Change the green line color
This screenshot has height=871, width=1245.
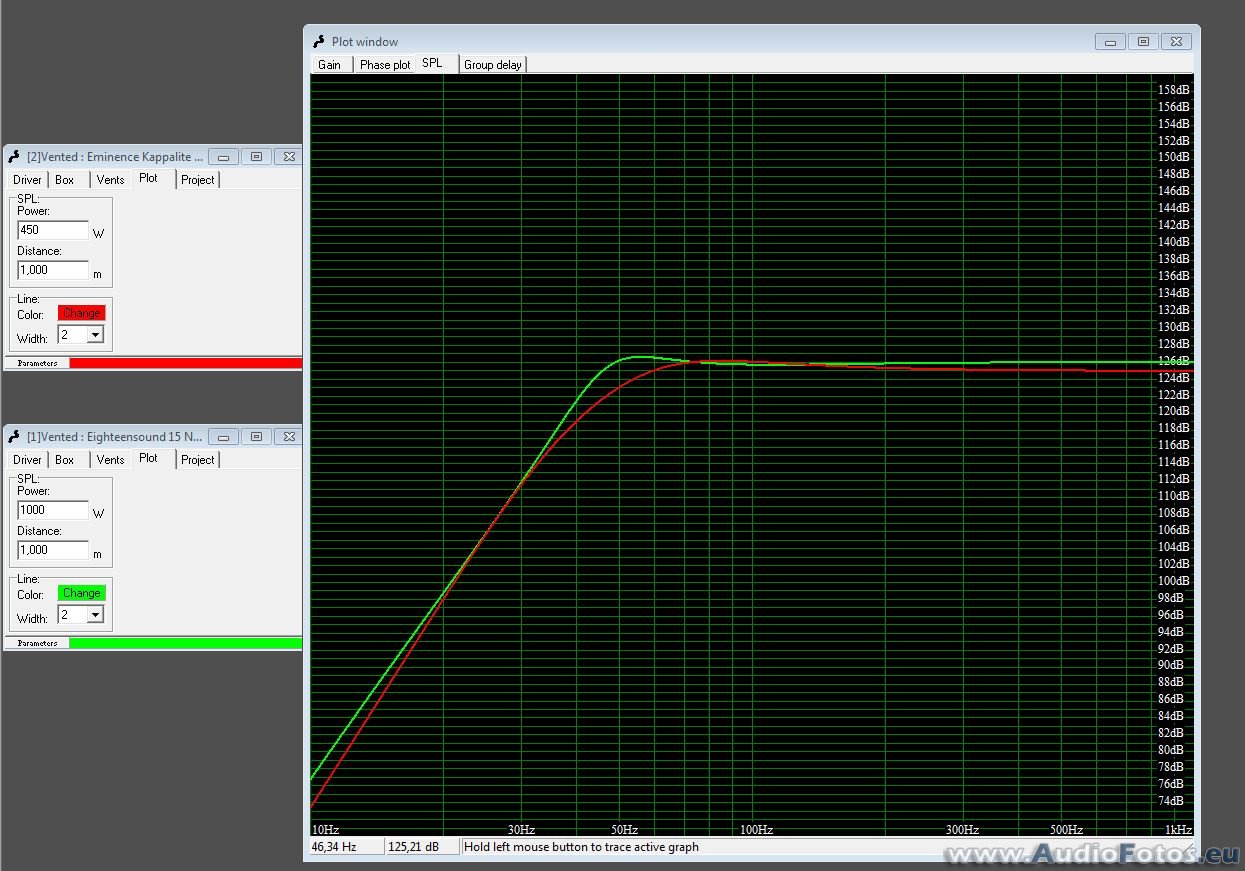pyautogui.click(x=81, y=593)
